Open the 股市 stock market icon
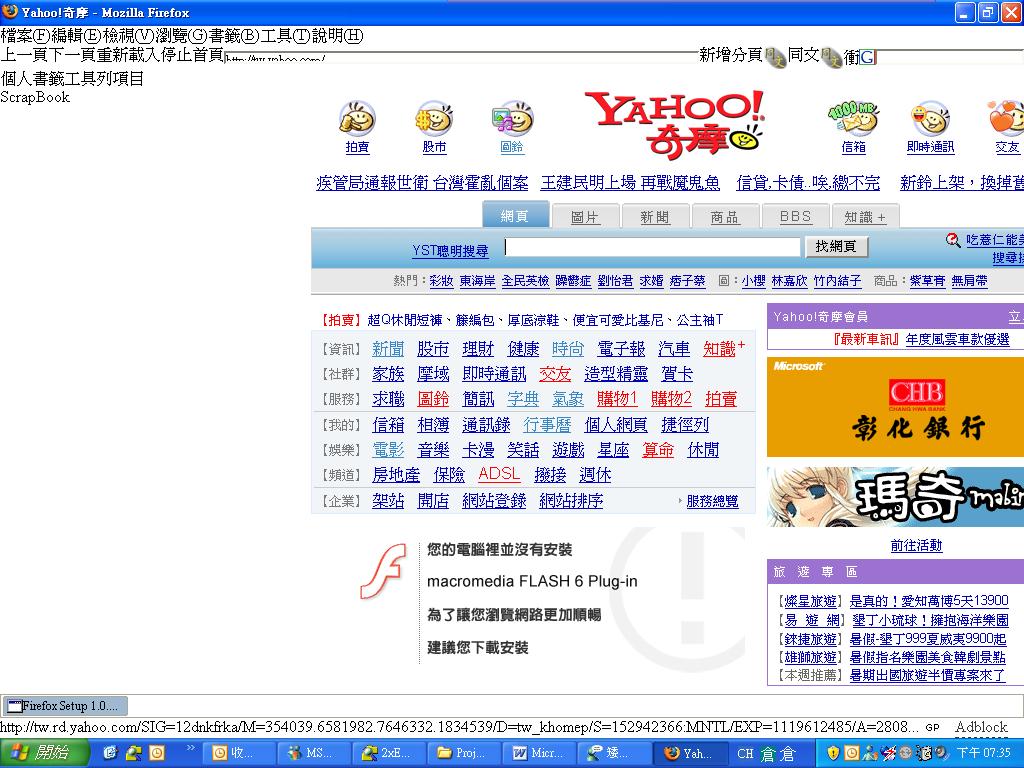The image size is (1024, 768). coord(434,119)
